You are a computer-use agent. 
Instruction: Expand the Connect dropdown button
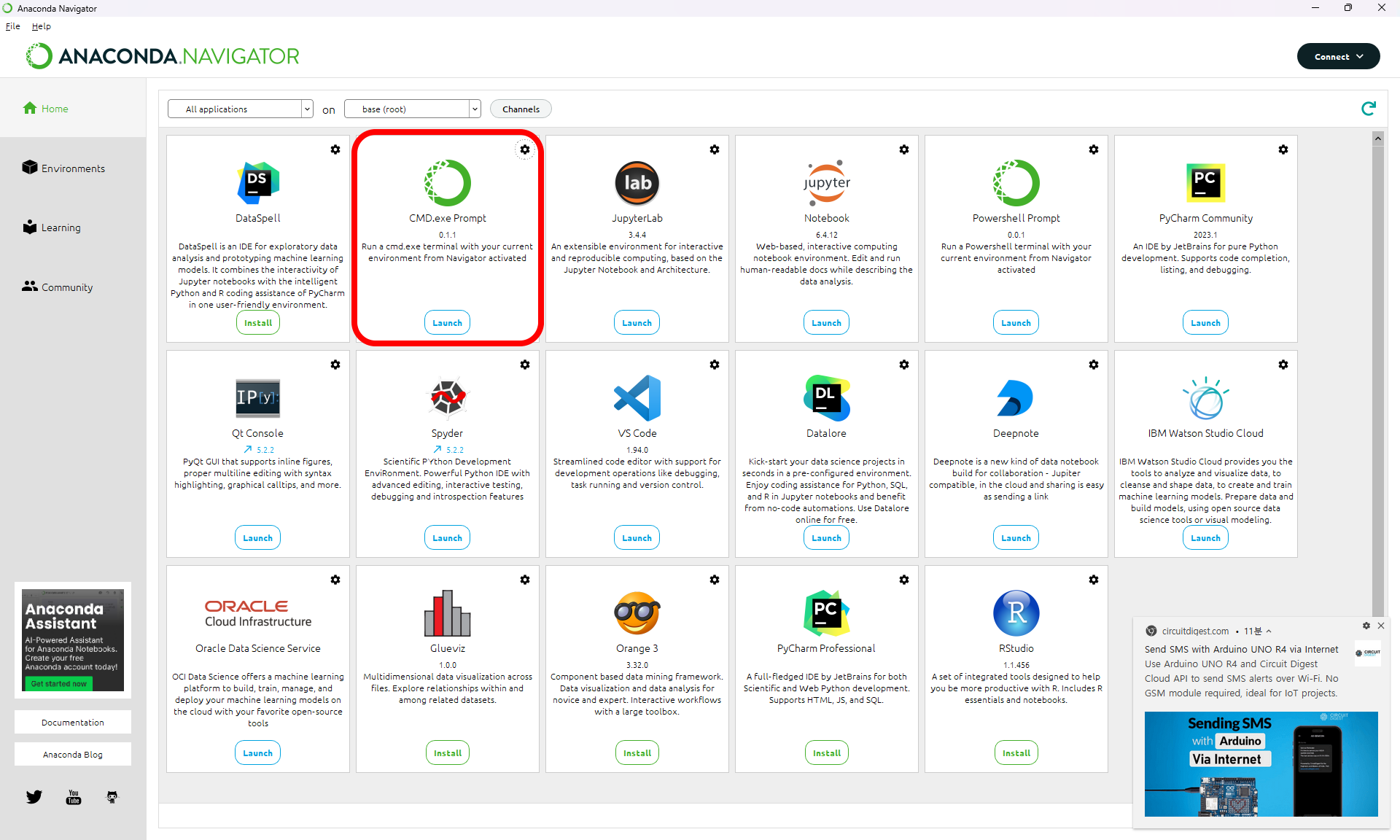tap(1338, 56)
